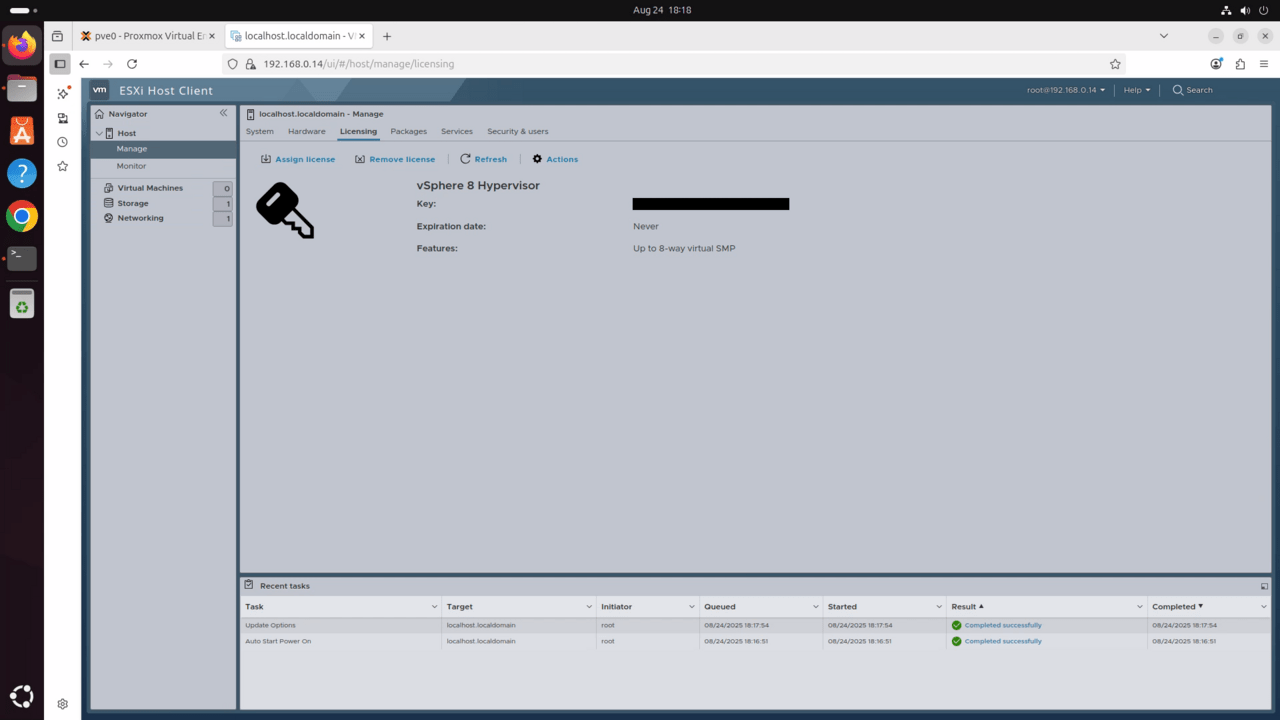Open the Initiator column dropdown arrow

(692, 607)
